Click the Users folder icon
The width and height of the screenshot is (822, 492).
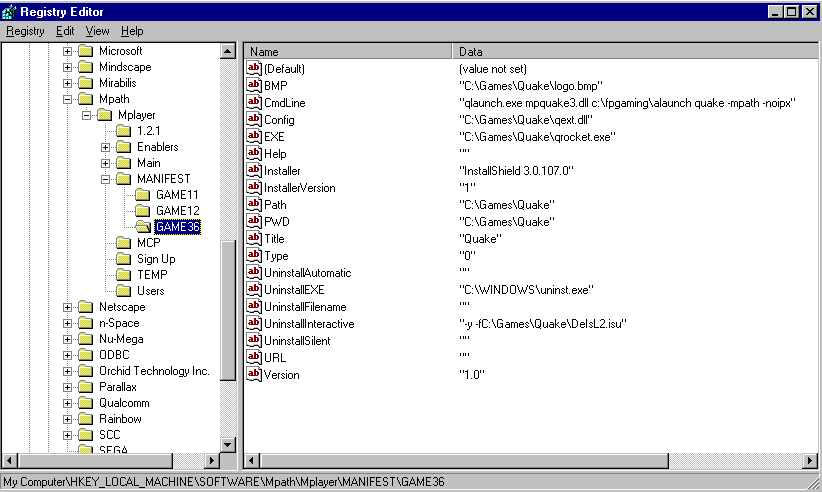pos(124,291)
